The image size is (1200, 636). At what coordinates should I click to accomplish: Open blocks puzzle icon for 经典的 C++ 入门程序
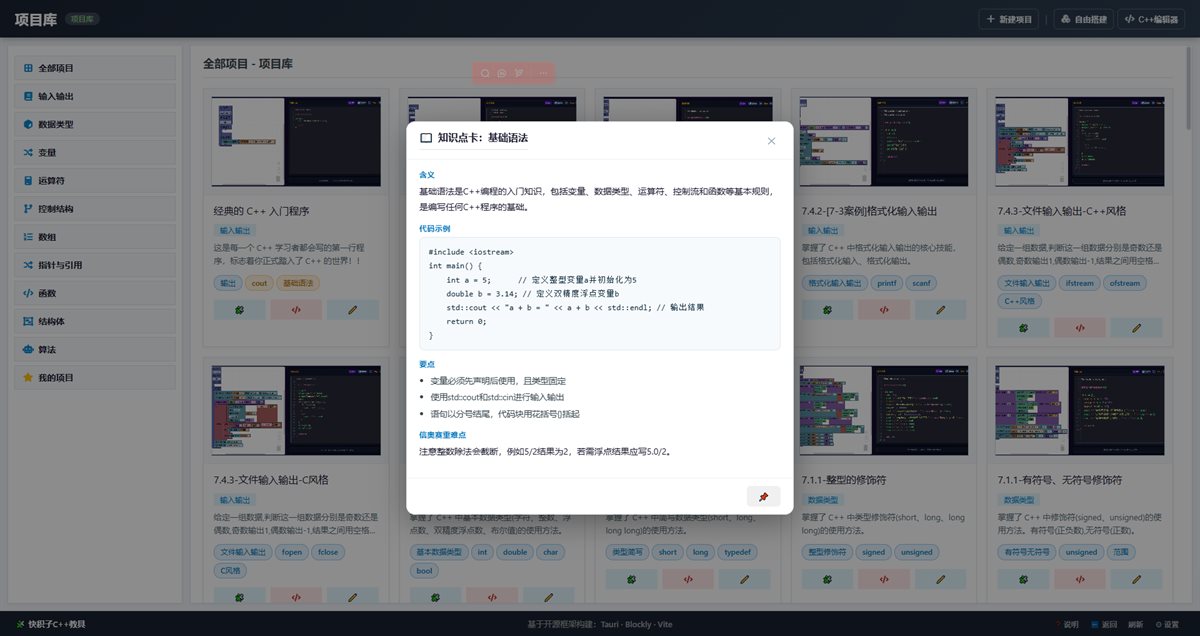[x=239, y=309]
